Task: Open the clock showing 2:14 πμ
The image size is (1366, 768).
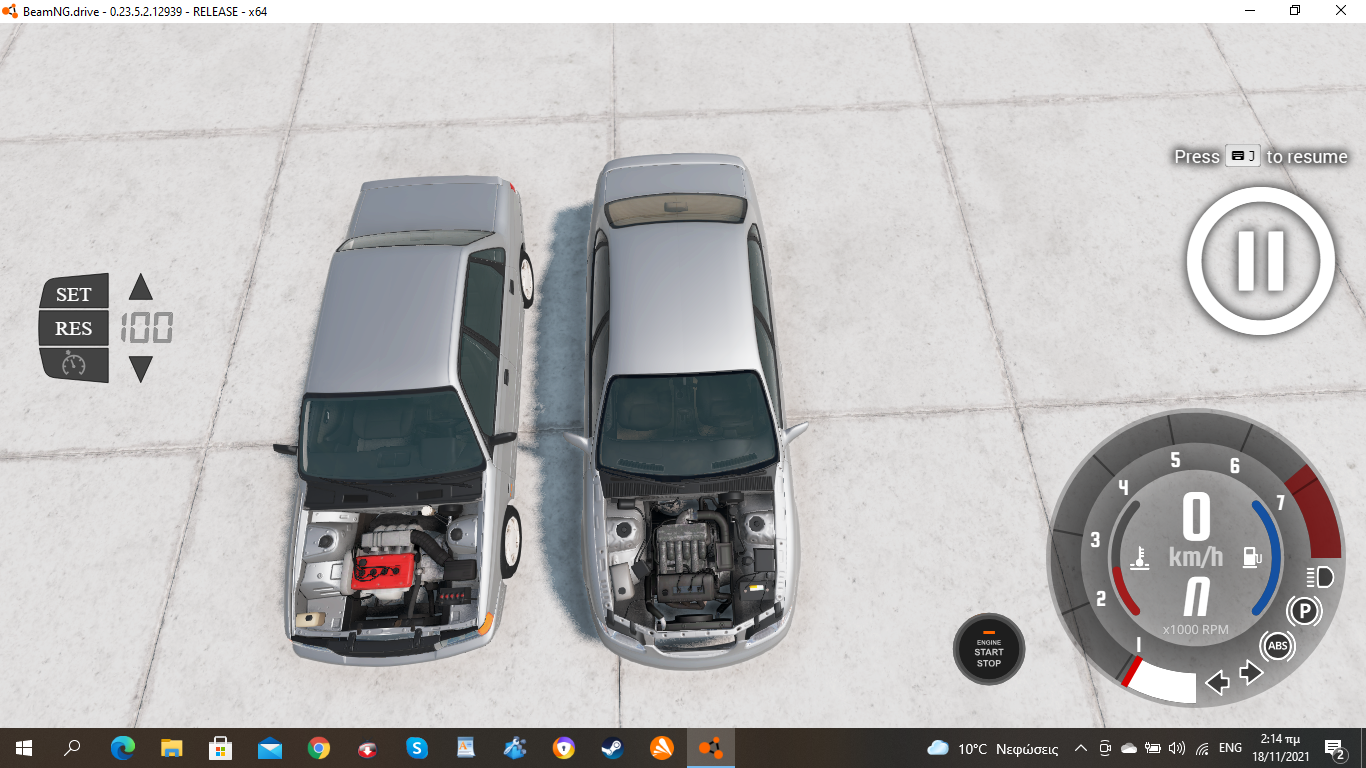Action: 1279,748
